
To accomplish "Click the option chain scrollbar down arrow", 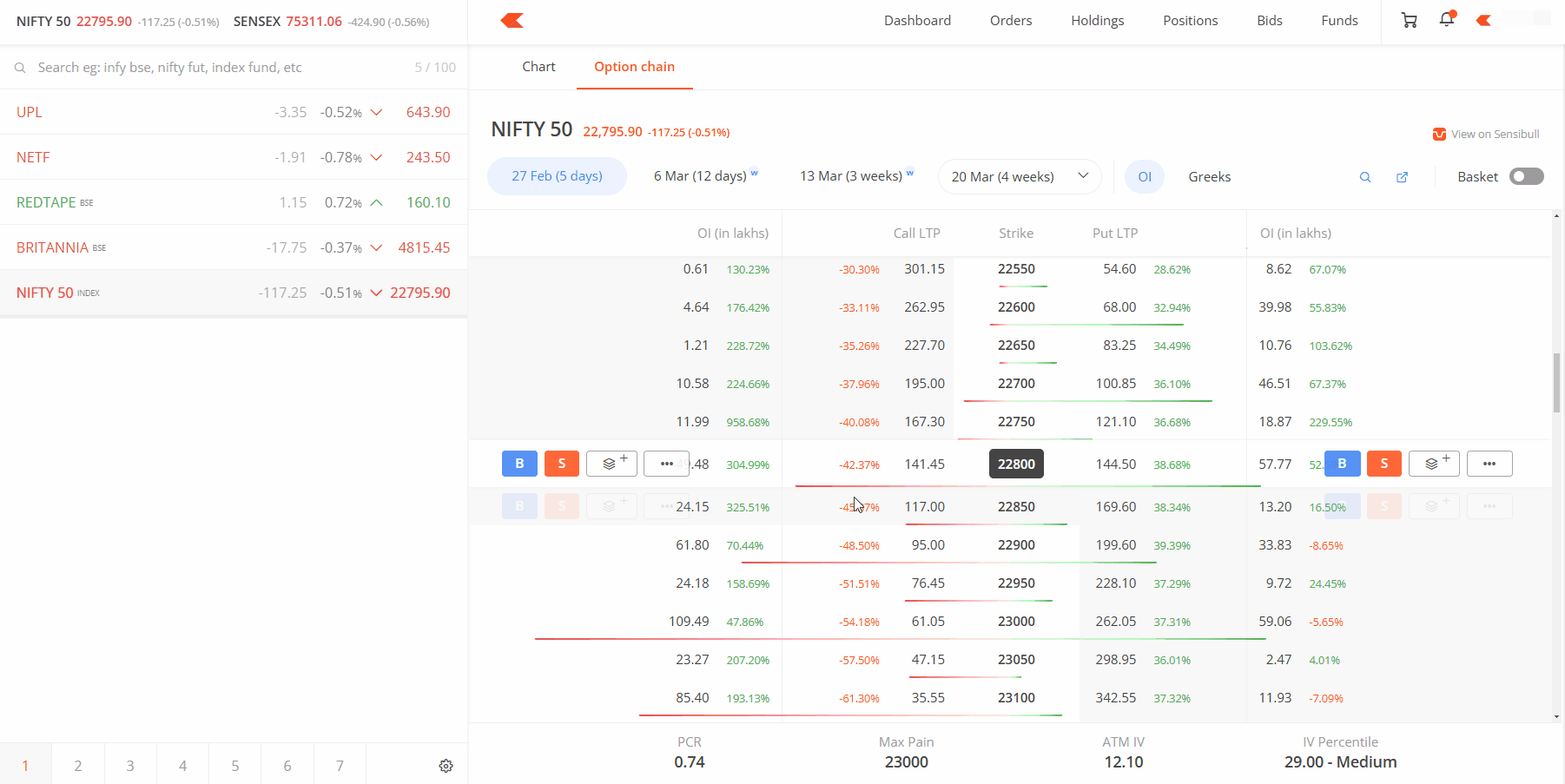I will click(x=1556, y=717).
